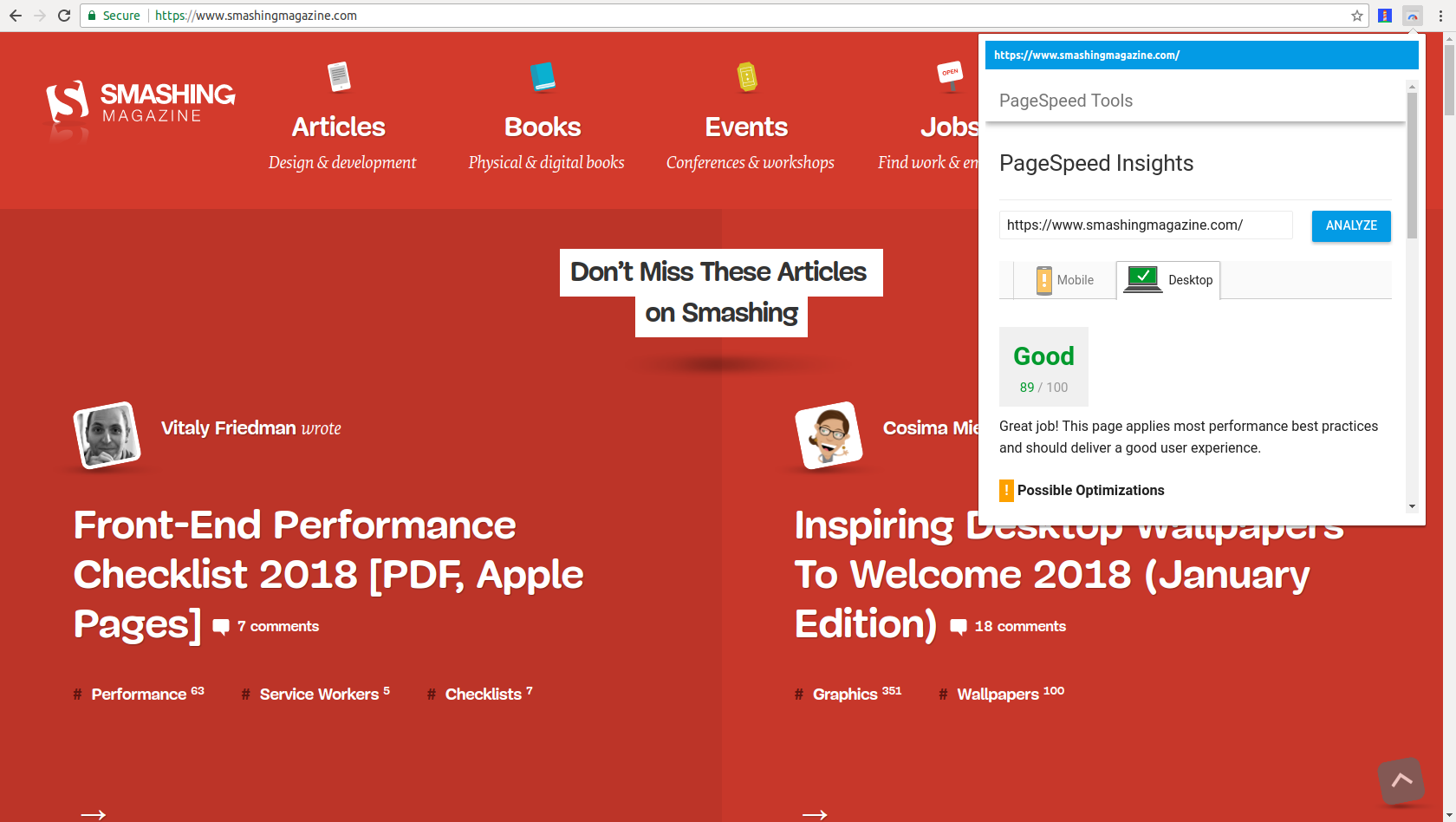
Task: Open Inspiring Desktop Wallpapers article
Action: 1069,574
